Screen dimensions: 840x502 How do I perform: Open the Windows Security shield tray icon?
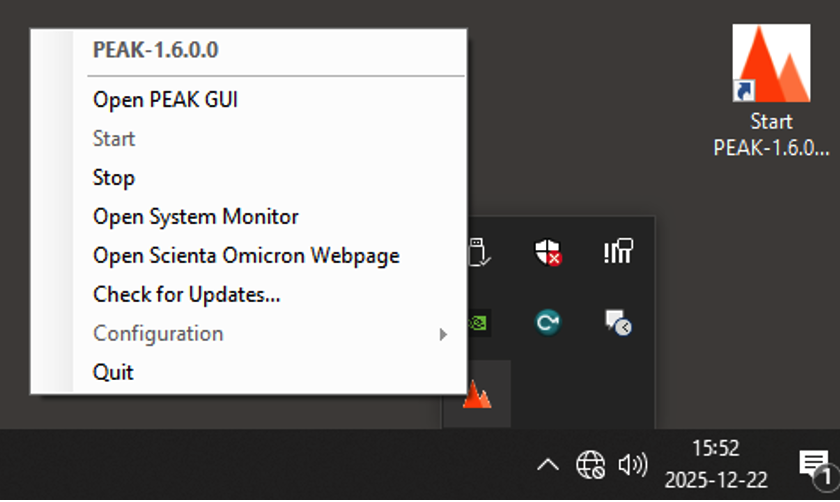(x=547, y=252)
